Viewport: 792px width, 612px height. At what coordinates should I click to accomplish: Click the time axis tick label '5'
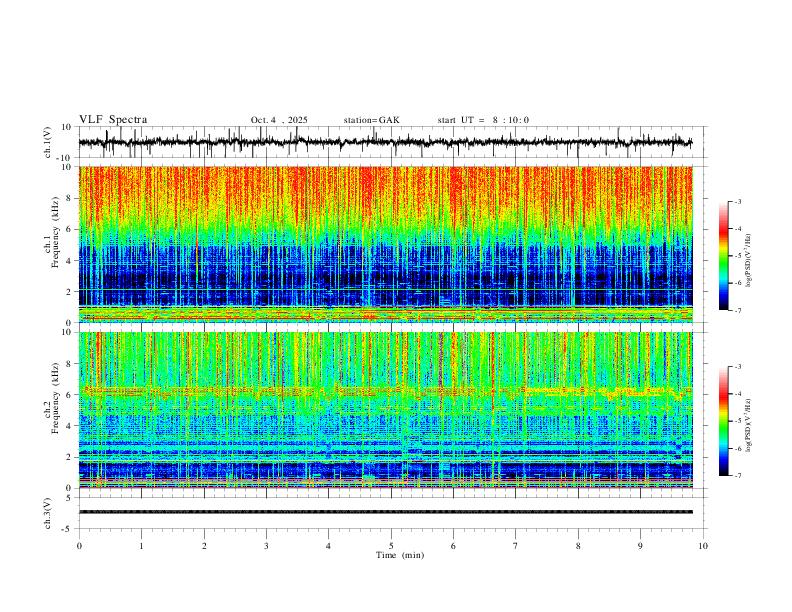click(x=391, y=546)
